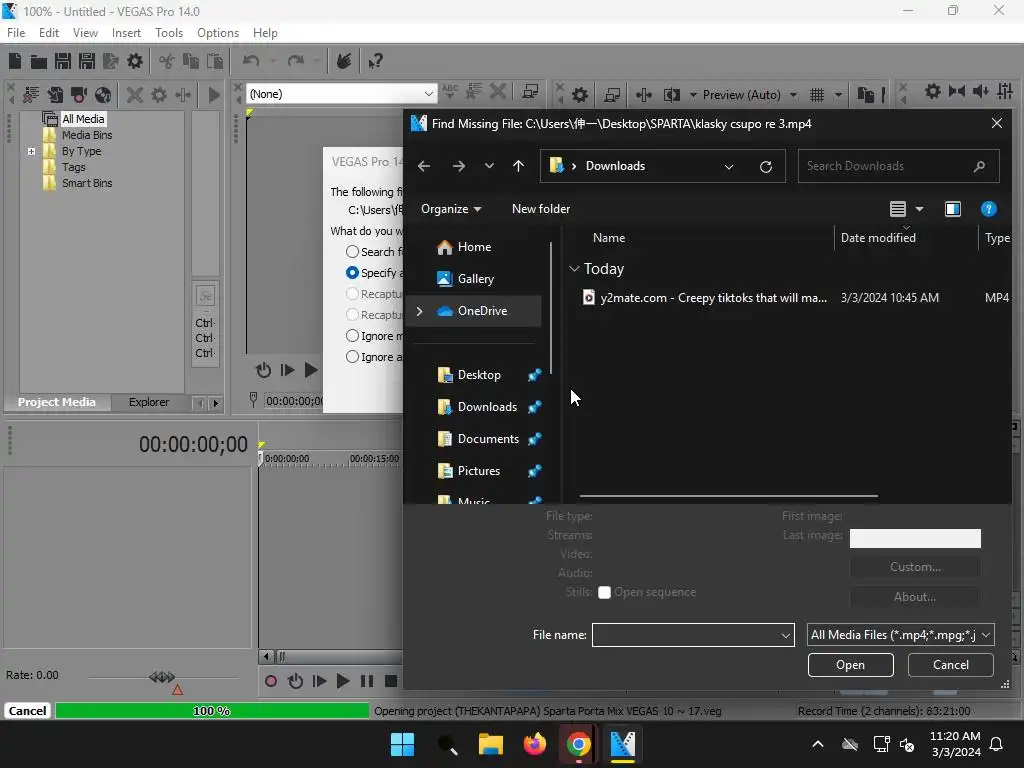The height and width of the screenshot is (768, 1024).
Task: Click the What's This help icon
Action: pos(375,61)
